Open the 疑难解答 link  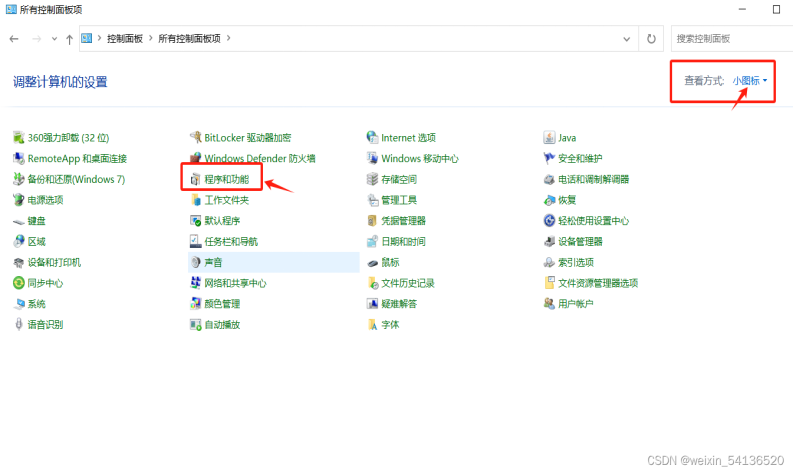[x=399, y=304]
